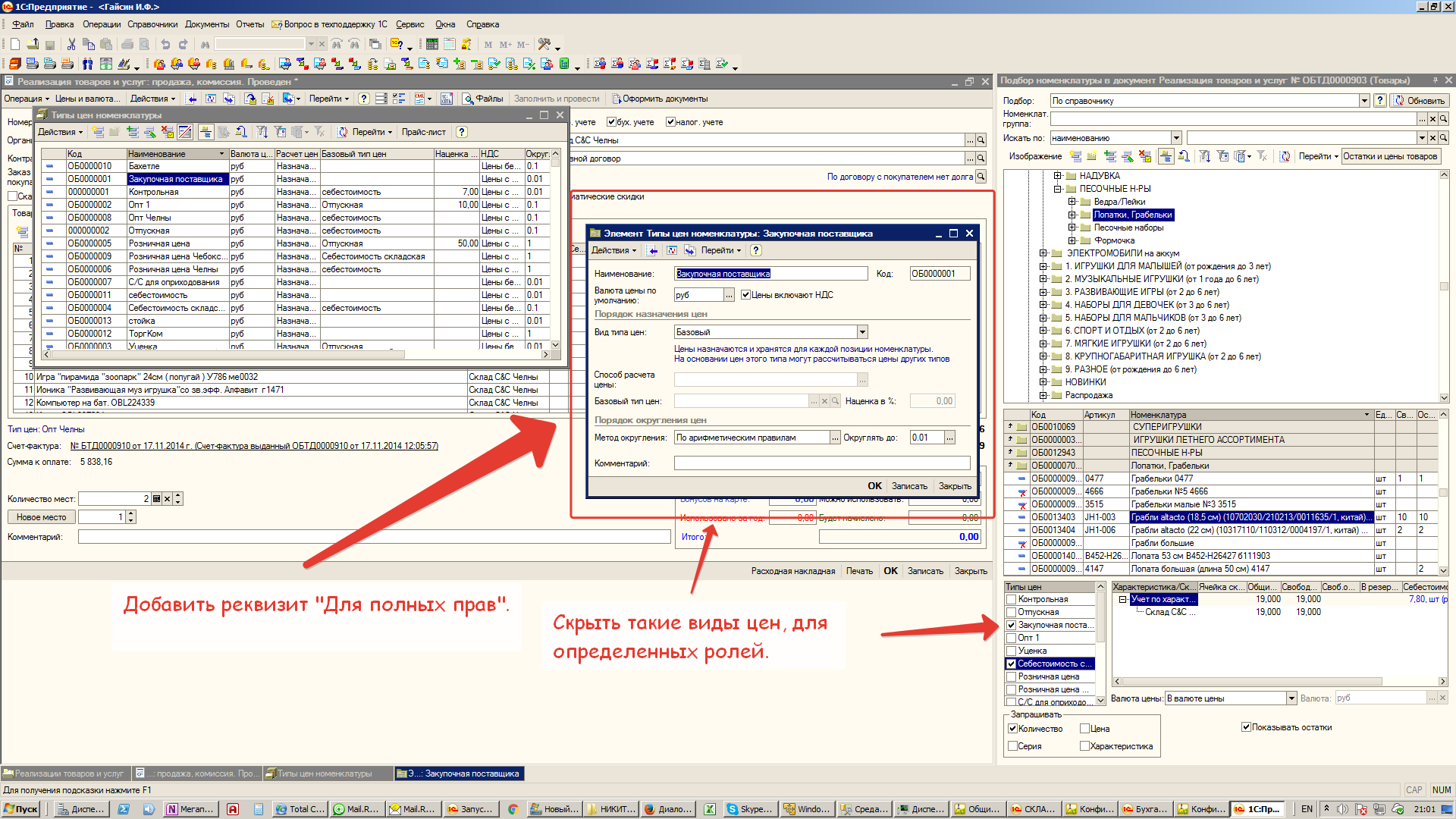Image resolution: width=1456 pixels, height=819 pixels.
Task: Click the Undo arrow icon
Action: click(x=165, y=44)
